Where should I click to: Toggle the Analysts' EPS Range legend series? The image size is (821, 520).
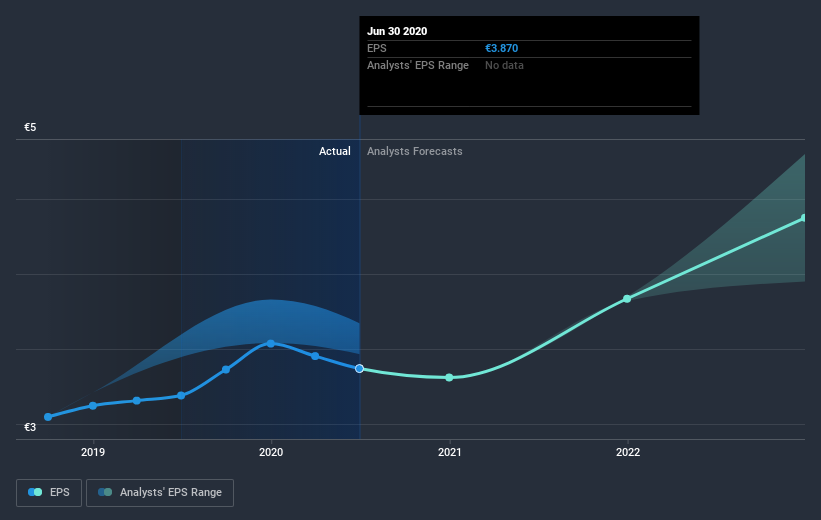[x=160, y=493]
